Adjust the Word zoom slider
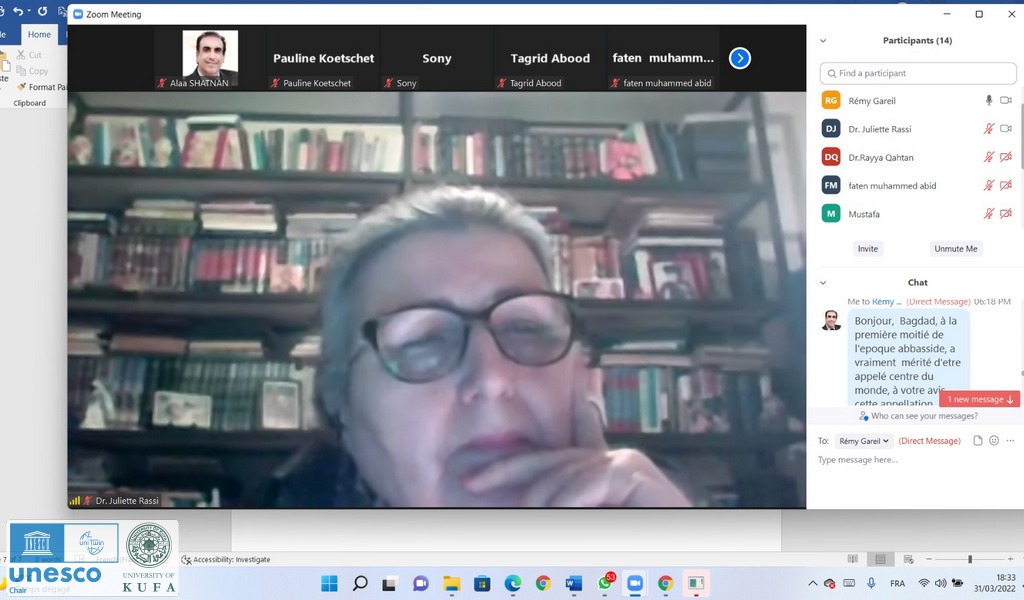 (x=969, y=559)
